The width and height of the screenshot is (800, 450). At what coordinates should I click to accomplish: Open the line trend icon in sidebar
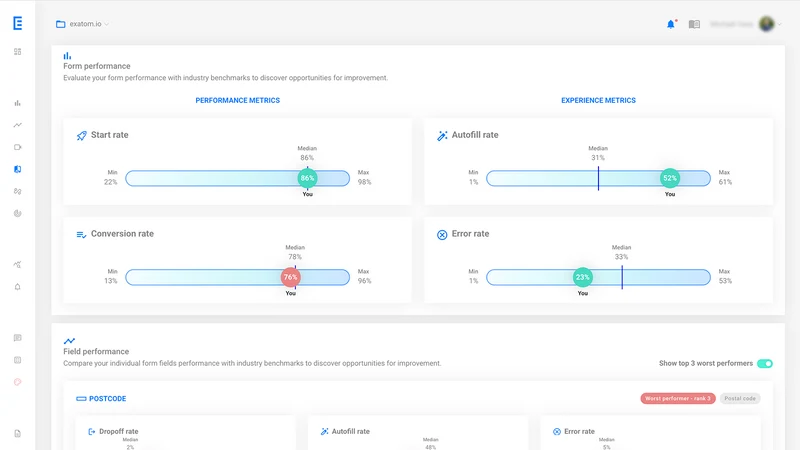(18, 125)
